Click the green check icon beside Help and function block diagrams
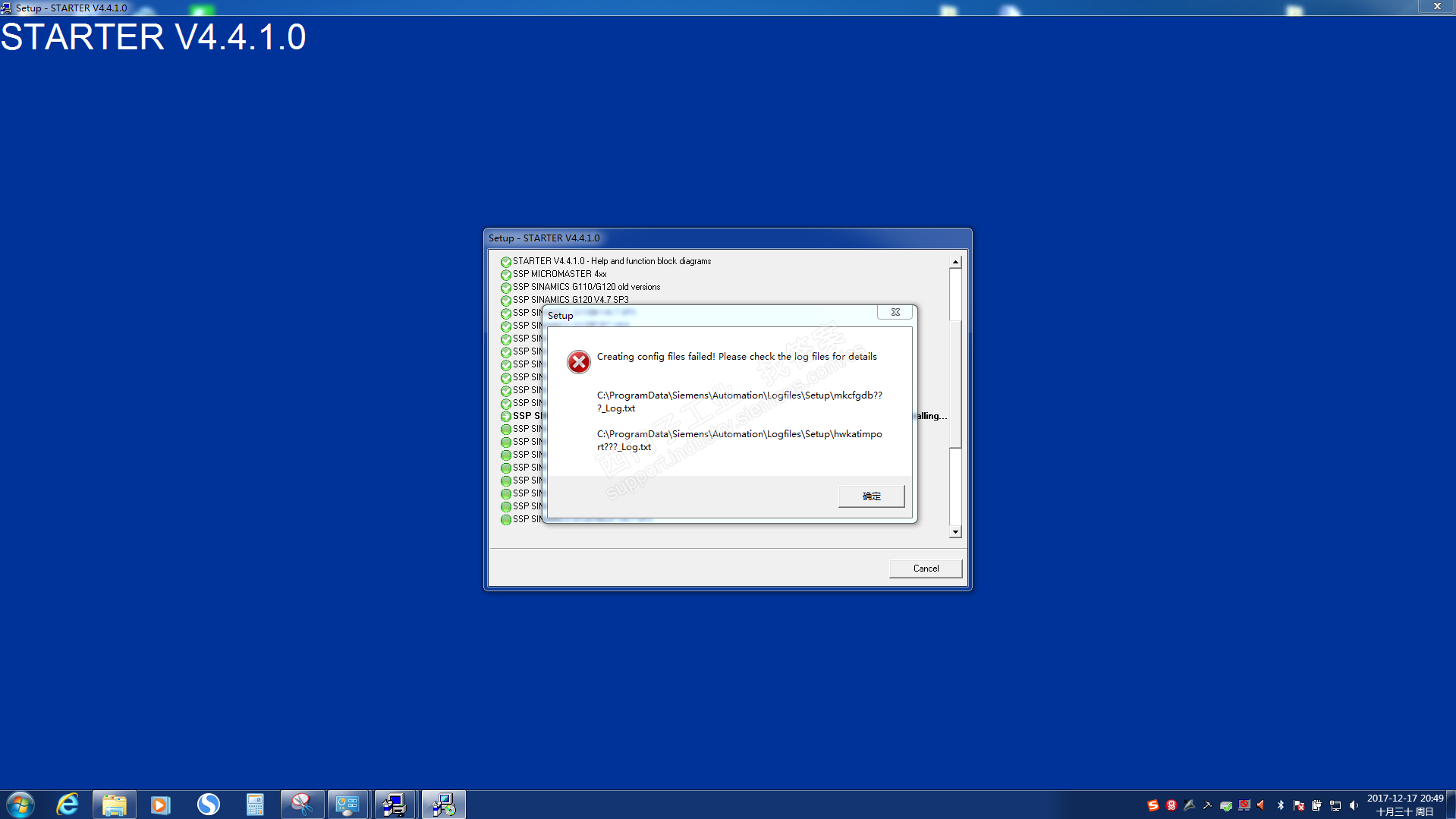This screenshot has height=819, width=1456. pos(506,262)
